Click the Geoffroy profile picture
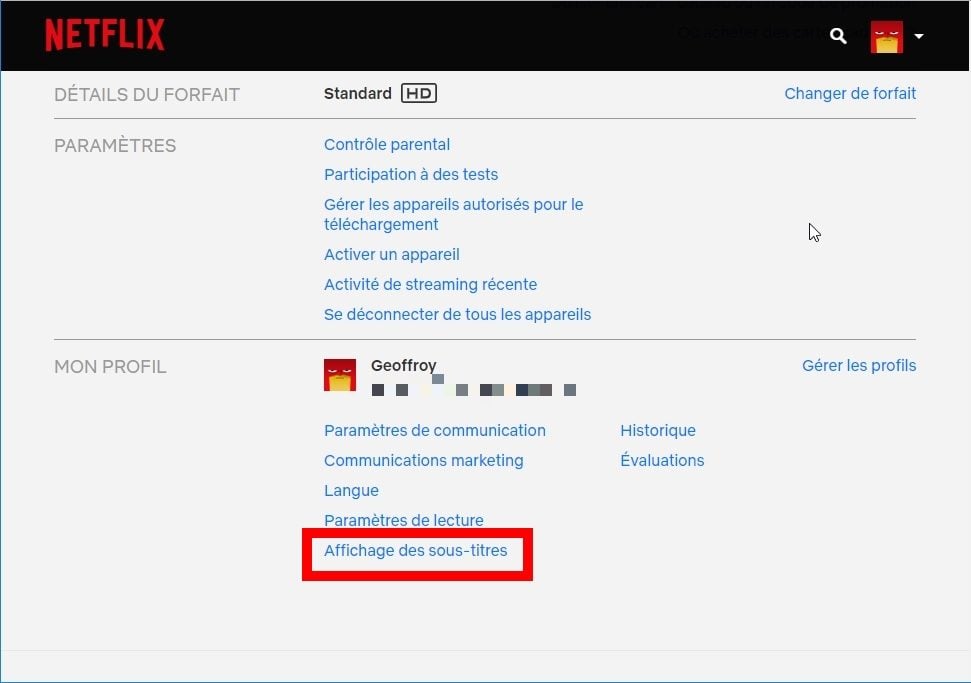Viewport: 971px width, 683px height. pos(340,375)
